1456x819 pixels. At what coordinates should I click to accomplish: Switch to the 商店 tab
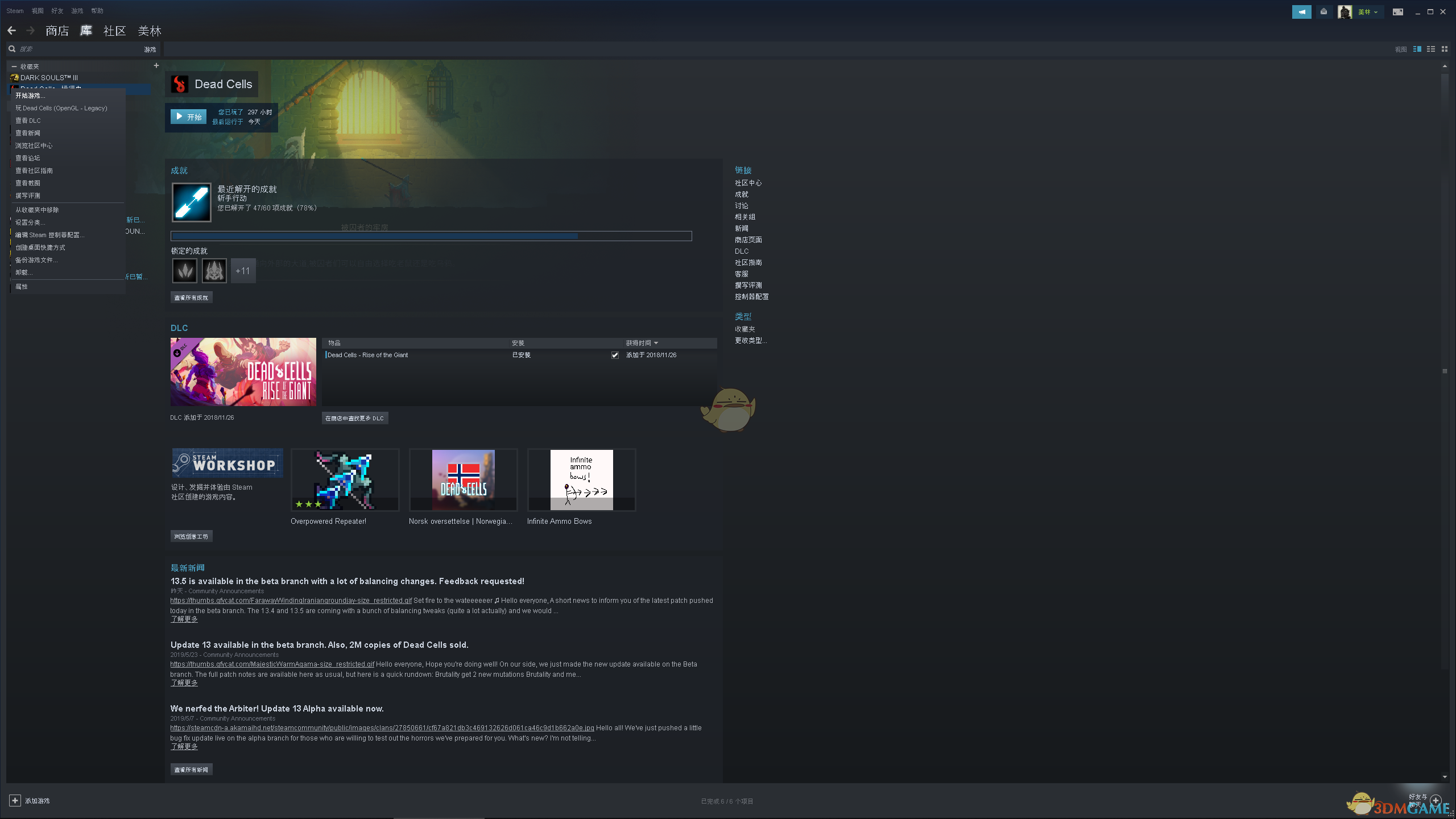tap(57, 31)
